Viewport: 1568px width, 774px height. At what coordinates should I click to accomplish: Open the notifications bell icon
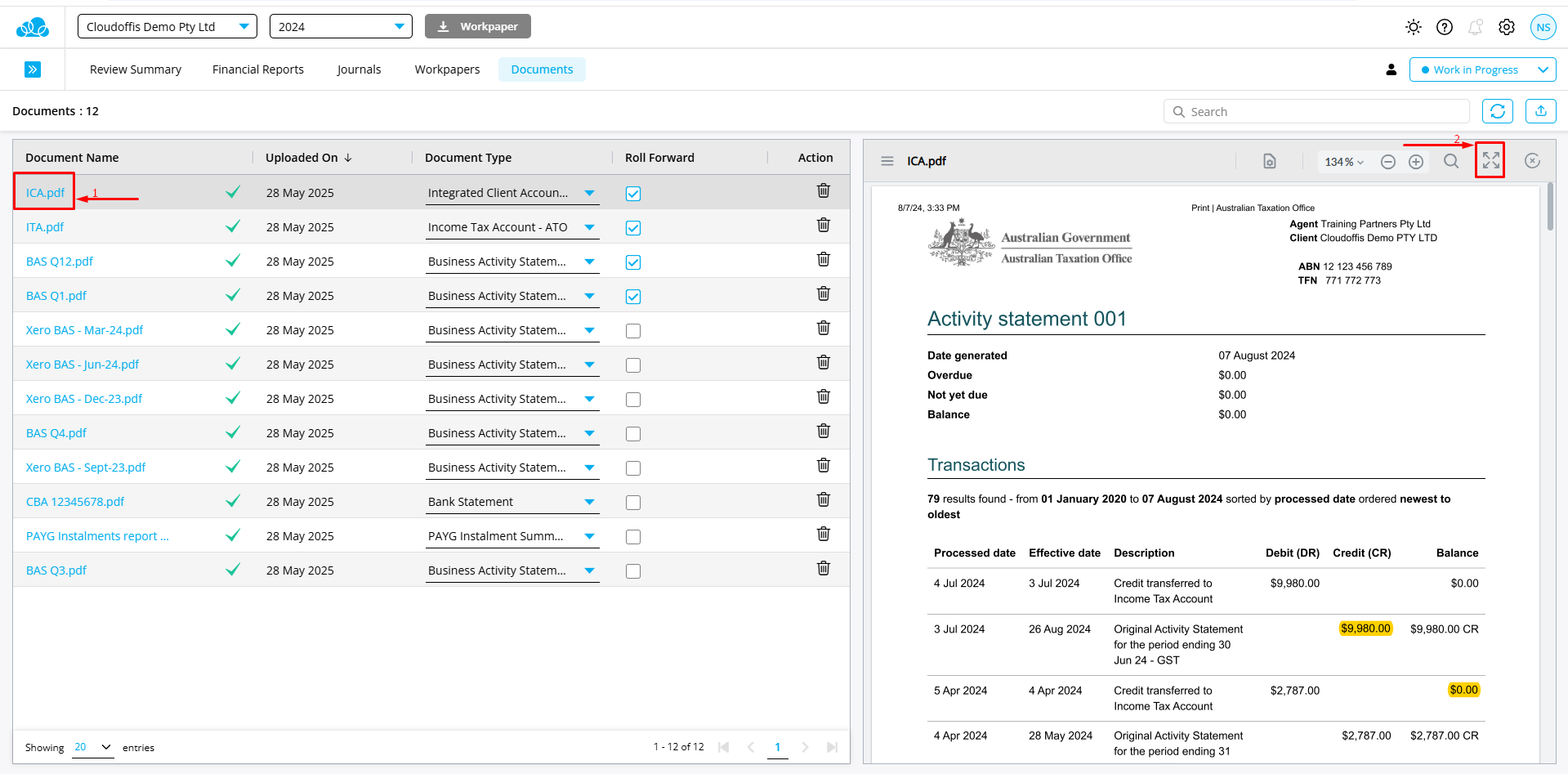coord(1475,27)
